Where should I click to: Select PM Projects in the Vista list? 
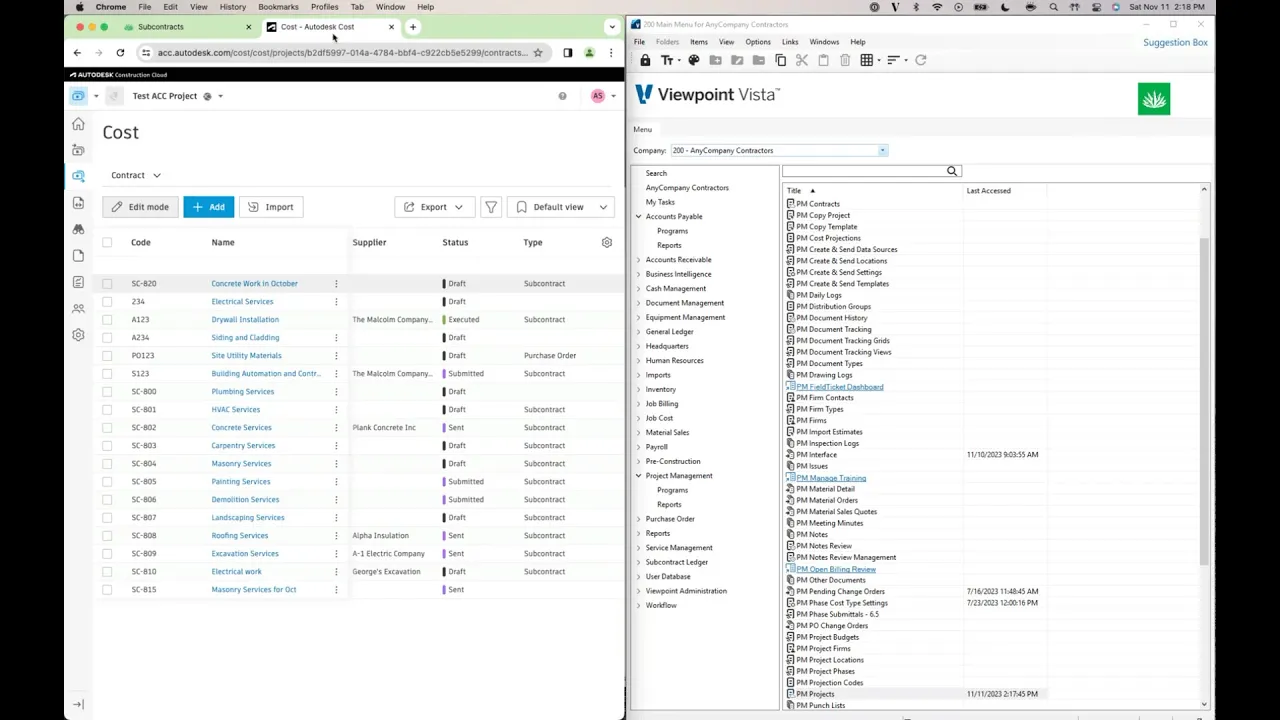[x=815, y=694]
